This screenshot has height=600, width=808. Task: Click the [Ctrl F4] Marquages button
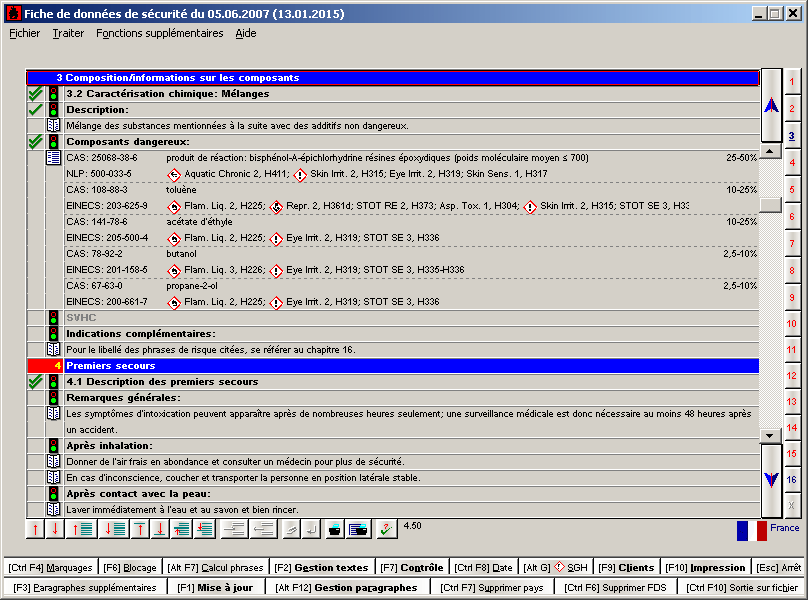(50, 568)
